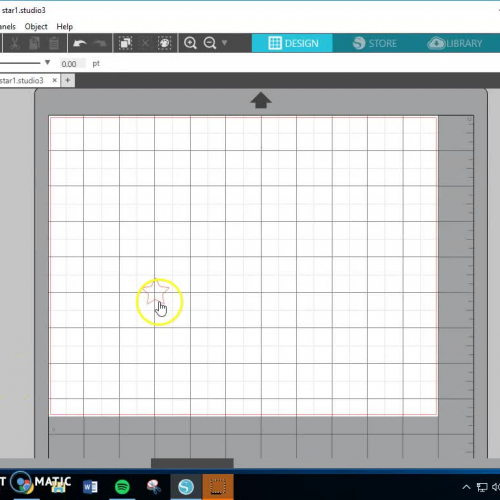The image size is (500, 500).
Task: Open the Object menu
Action: point(36,26)
